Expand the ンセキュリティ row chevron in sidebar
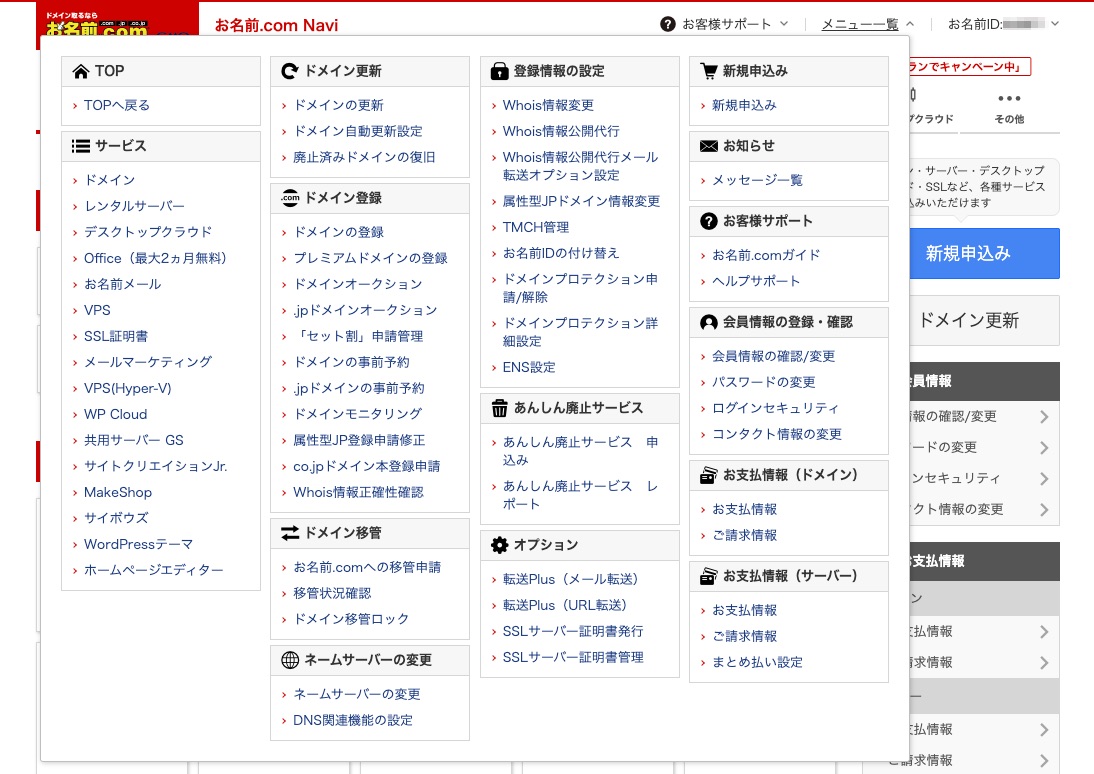 1044,478
